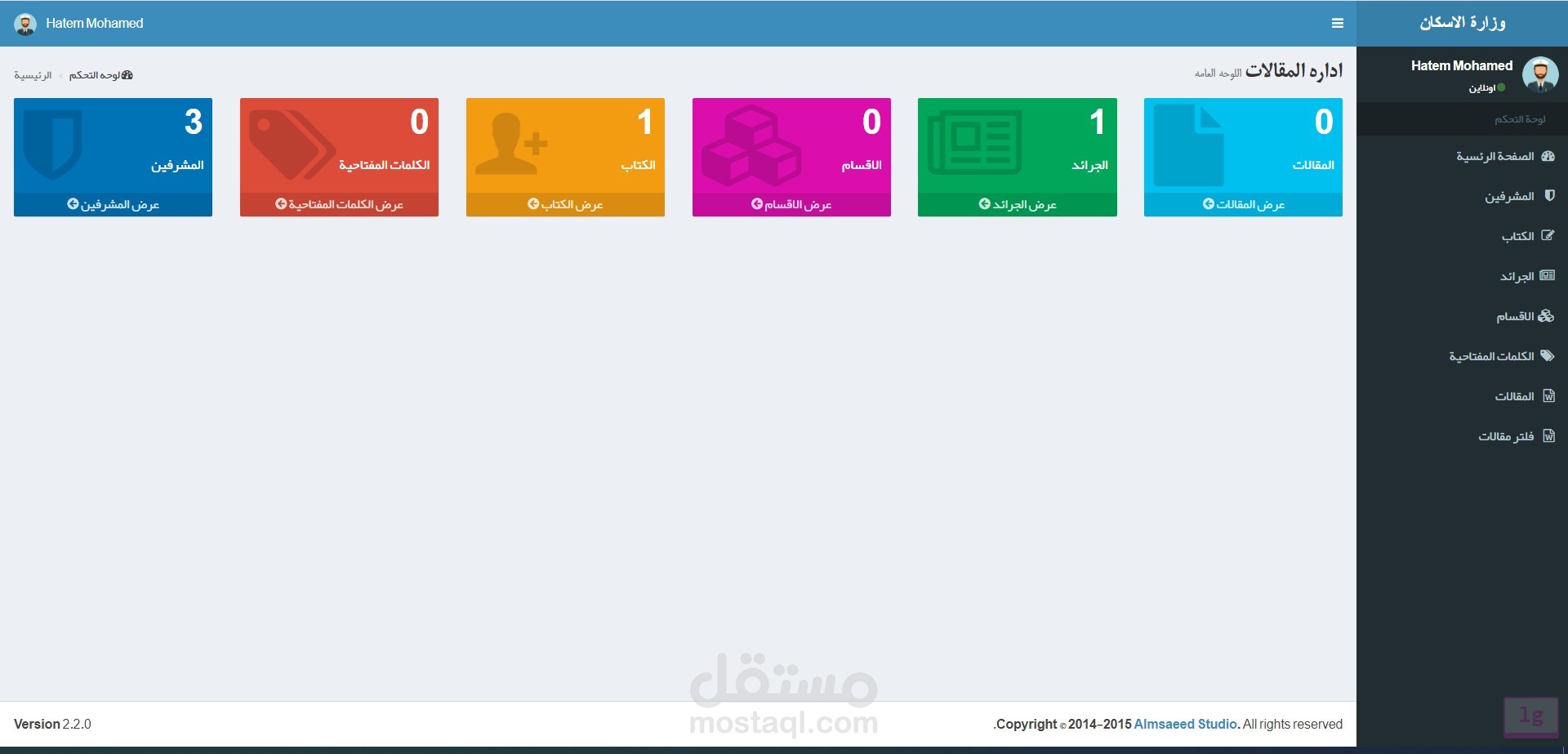Screen dimensions: 1568x754
Task: Click the اداره المقالات page heading
Action: pyautogui.click(x=1294, y=71)
